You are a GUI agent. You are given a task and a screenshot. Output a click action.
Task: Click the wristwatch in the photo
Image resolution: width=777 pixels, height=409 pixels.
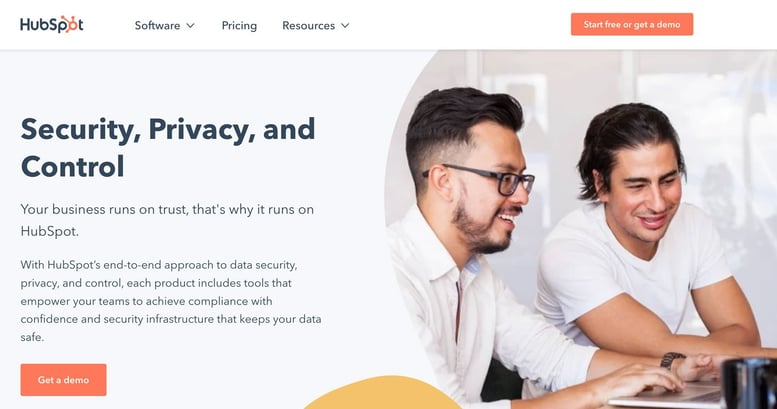coord(672,360)
